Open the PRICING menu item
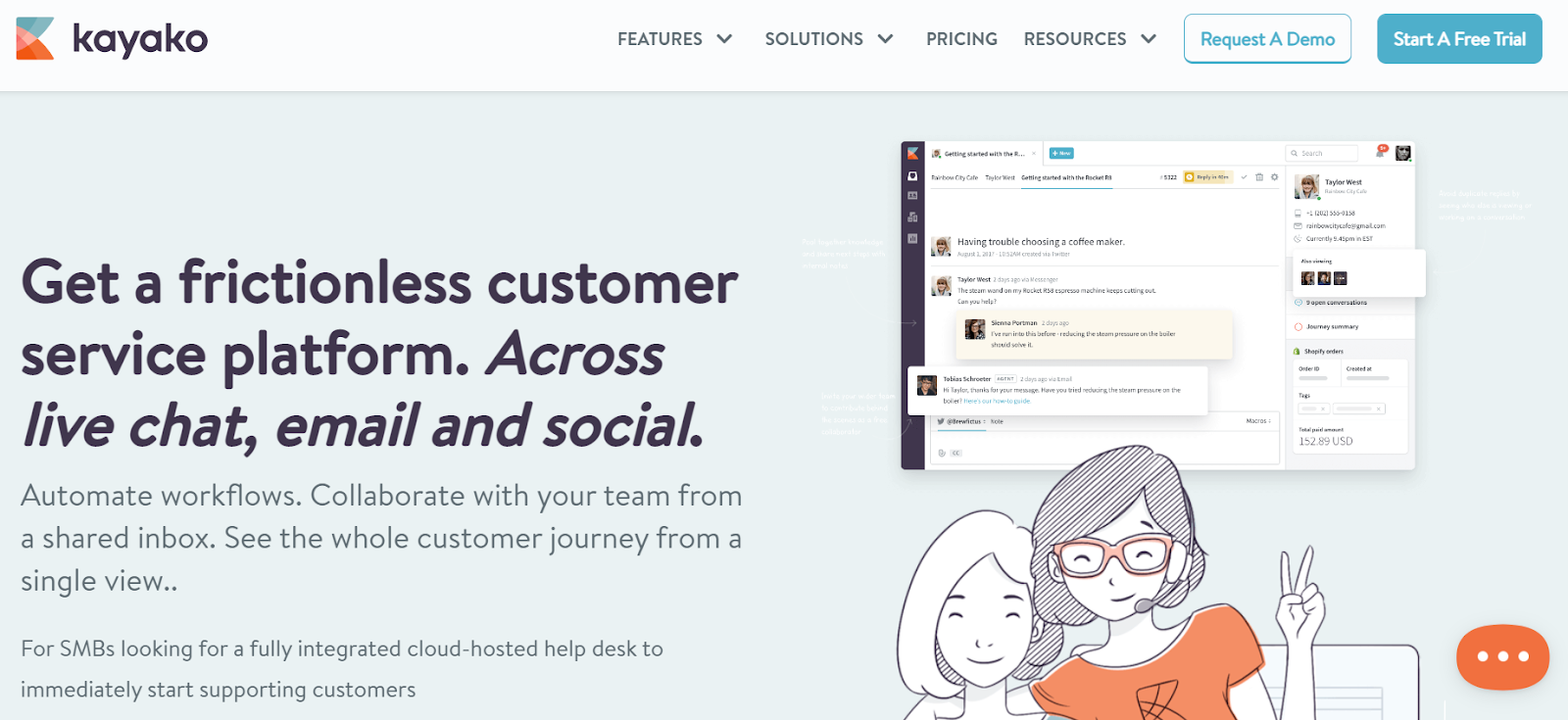 point(961,39)
